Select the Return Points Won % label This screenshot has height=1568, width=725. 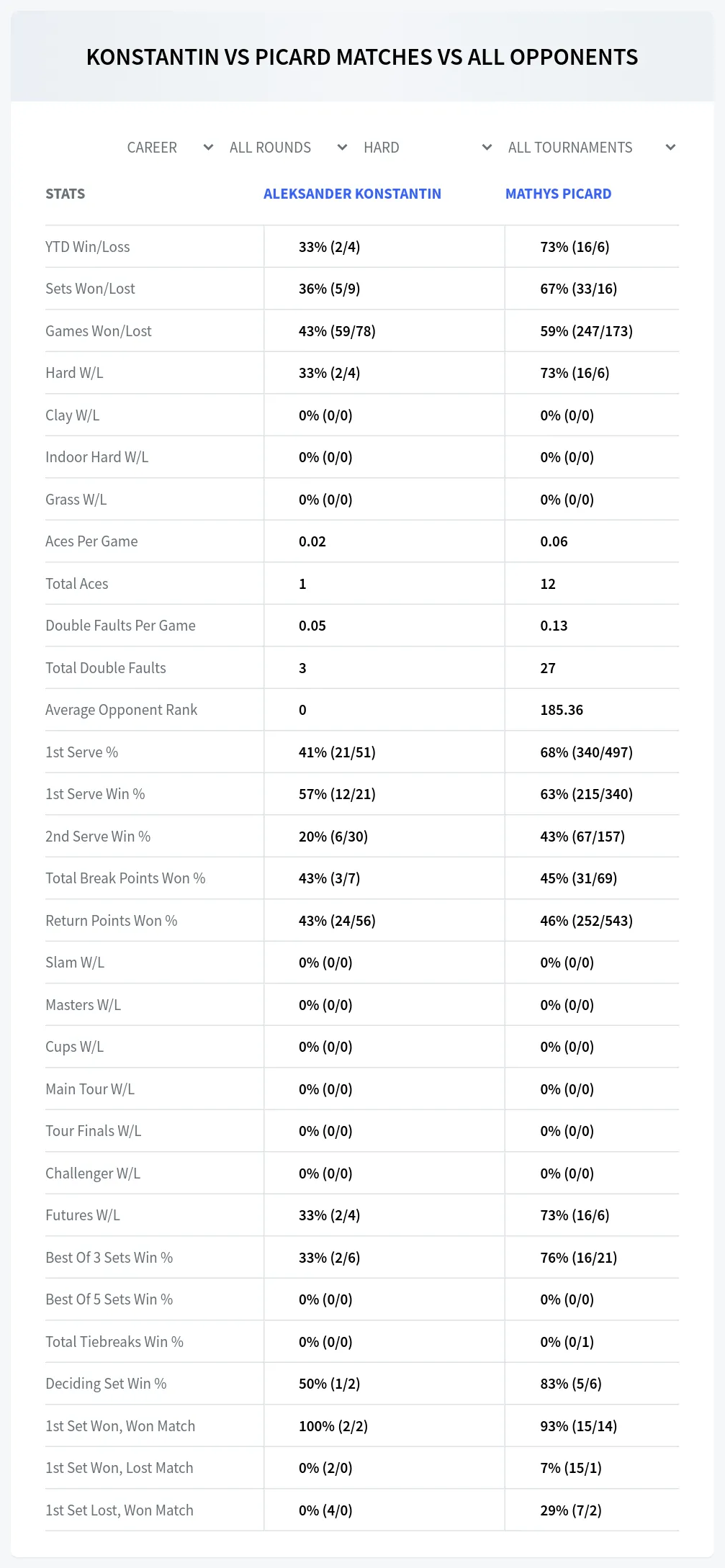tap(112, 921)
